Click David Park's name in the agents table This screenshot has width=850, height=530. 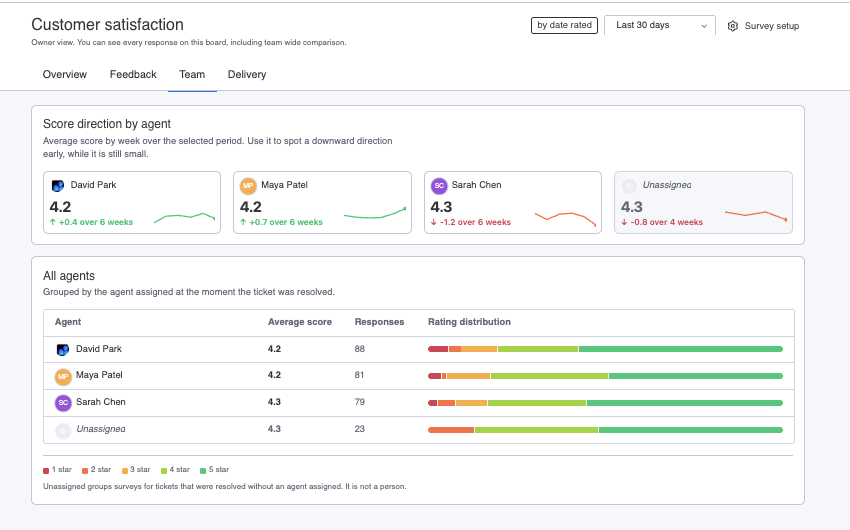(x=99, y=349)
